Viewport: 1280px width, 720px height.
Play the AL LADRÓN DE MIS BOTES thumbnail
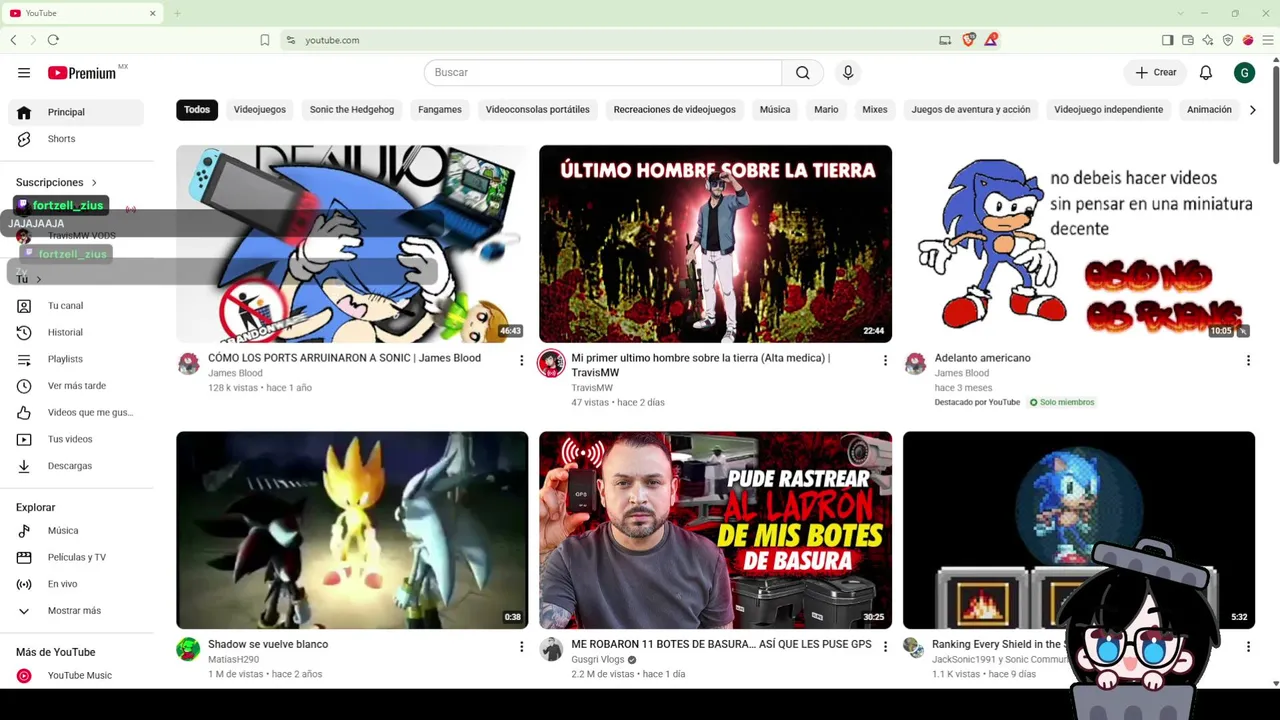[715, 530]
